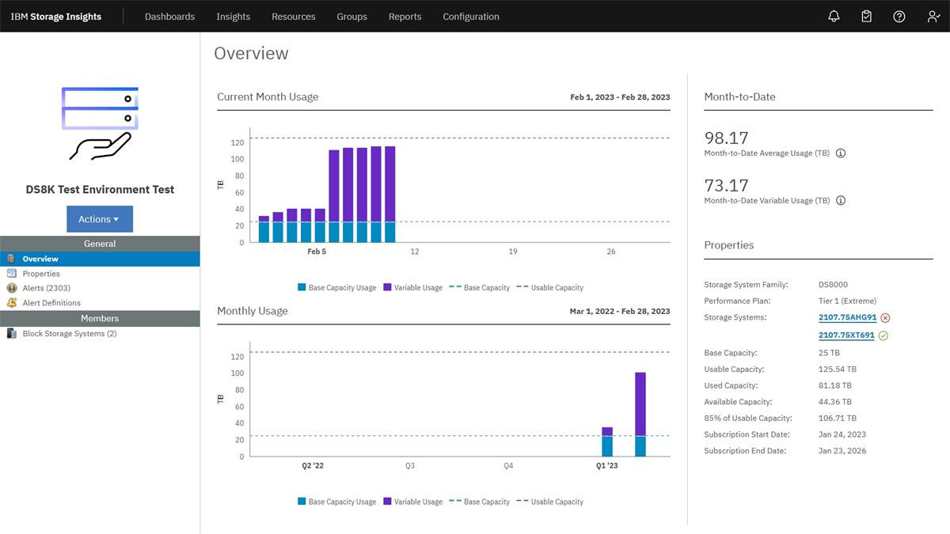Click the Alerts sidebar icon

point(12,288)
